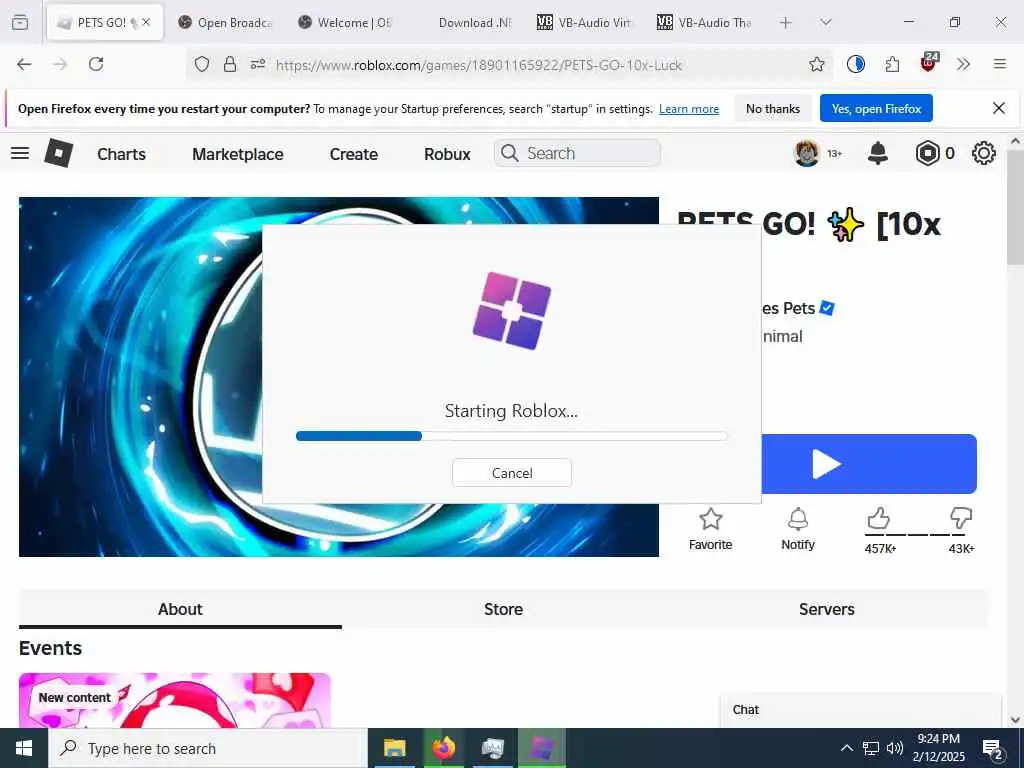This screenshot has width=1024, height=768.
Task: Open Firefox View icon in tab strip
Action: tap(20, 22)
